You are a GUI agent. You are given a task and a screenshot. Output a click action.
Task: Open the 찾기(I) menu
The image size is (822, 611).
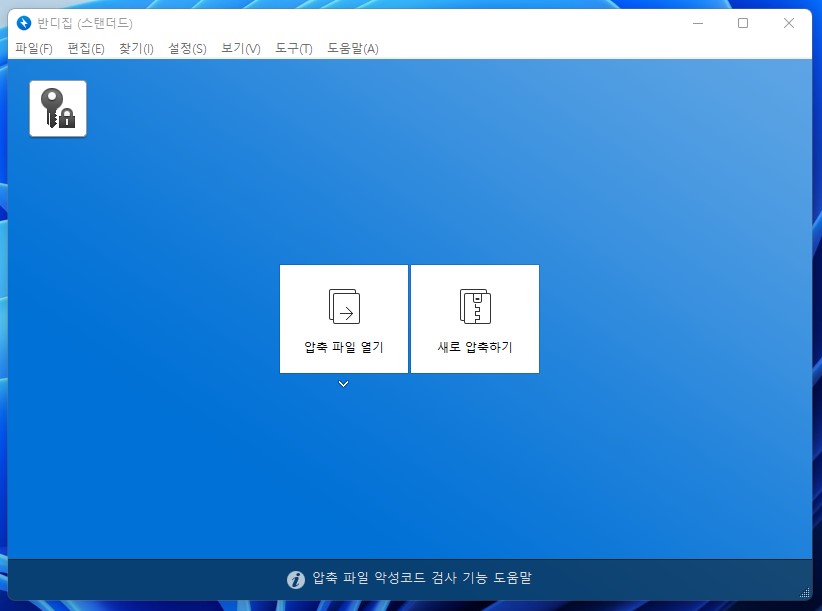136,49
